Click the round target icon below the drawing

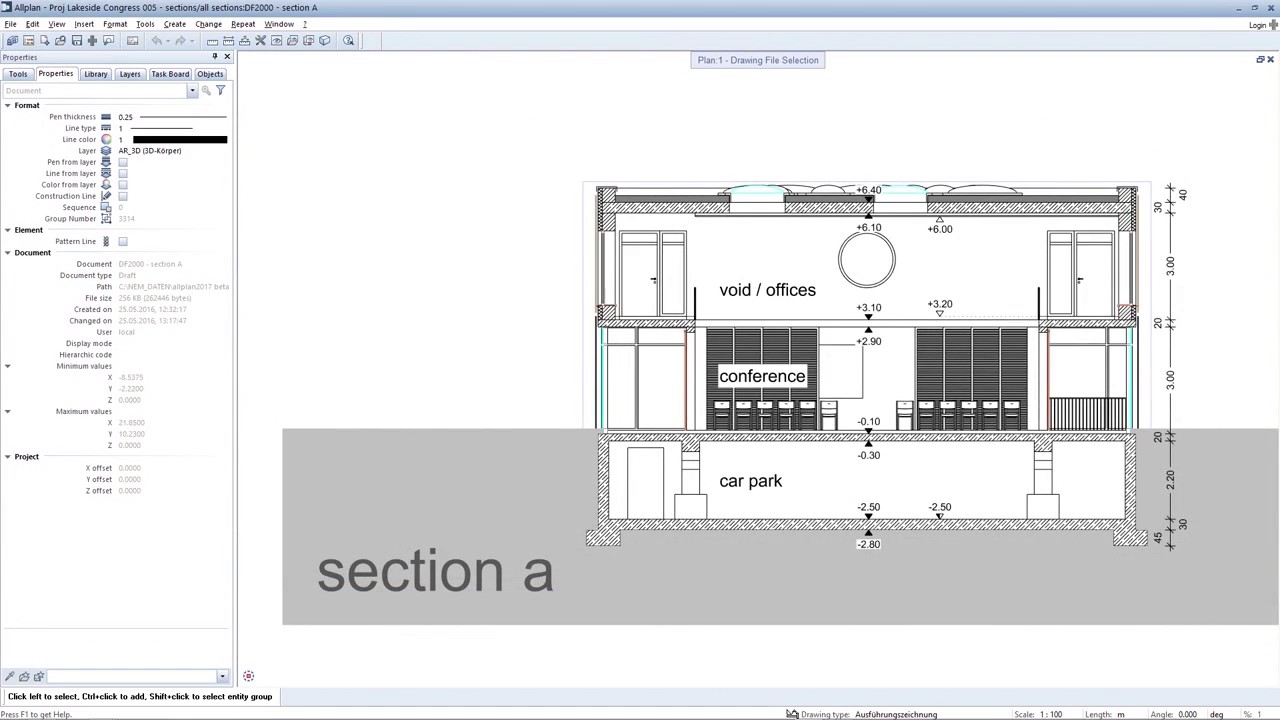click(248, 677)
